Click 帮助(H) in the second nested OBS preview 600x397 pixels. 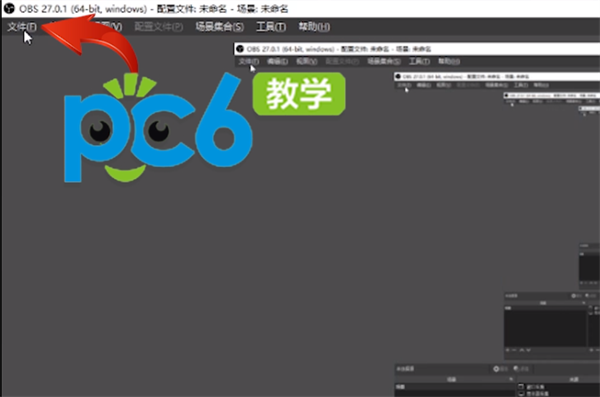click(541, 85)
